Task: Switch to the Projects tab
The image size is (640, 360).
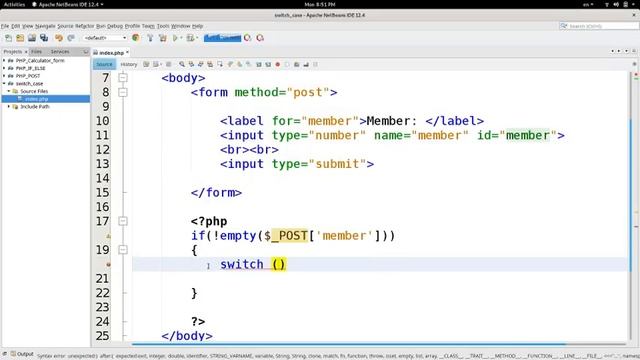Action: pos(13,52)
